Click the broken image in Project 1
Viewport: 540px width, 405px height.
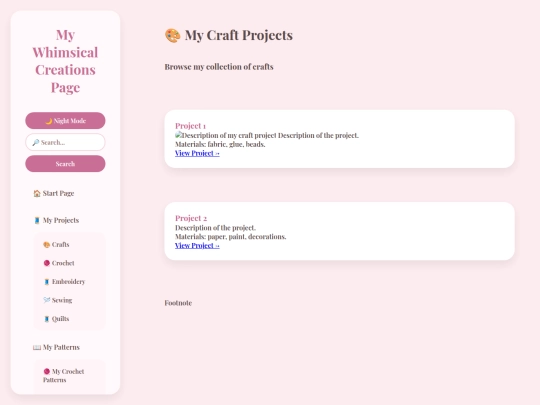point(178,135)
